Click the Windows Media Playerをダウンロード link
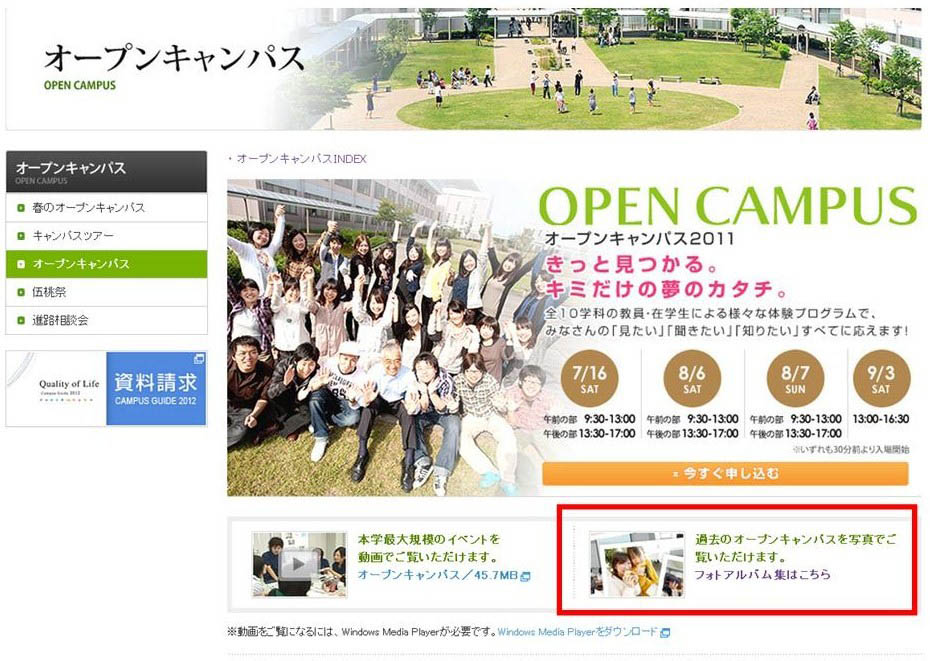 tap(577, 632)
